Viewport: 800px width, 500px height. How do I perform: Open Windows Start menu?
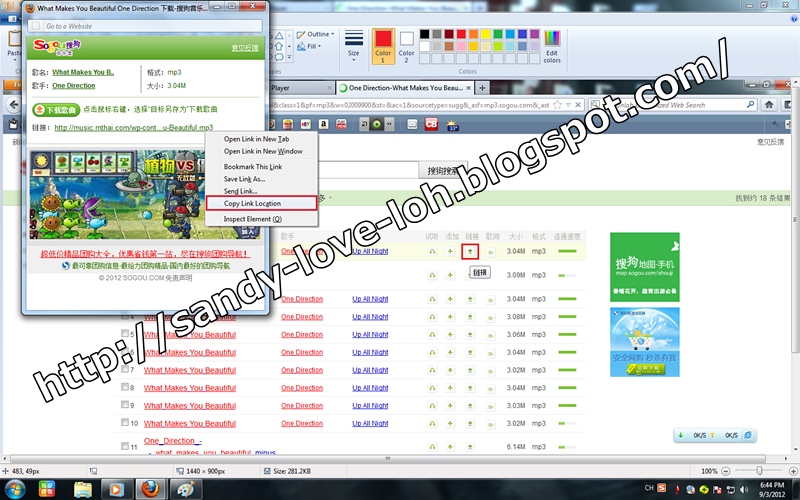[14, 489]
